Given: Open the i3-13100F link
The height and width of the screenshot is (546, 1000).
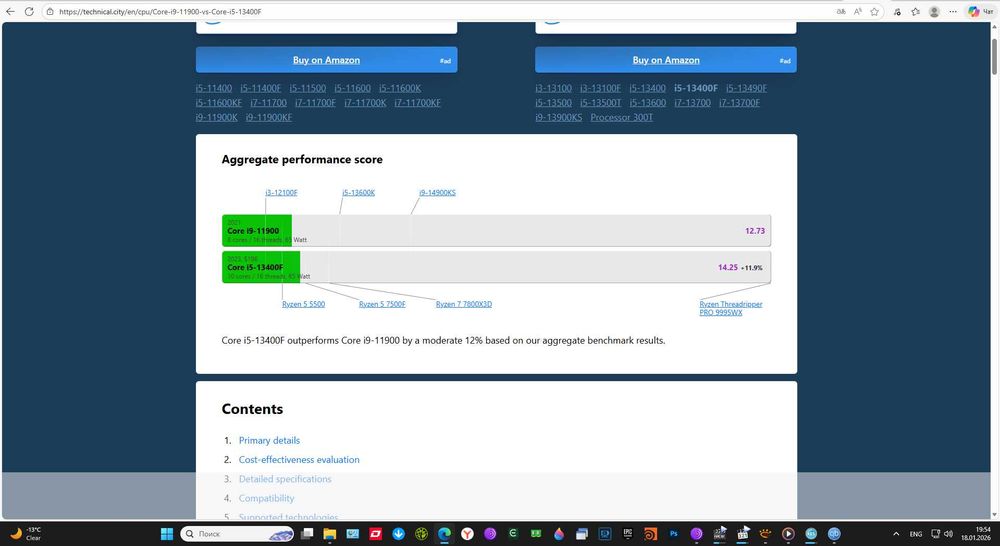Looking at the screenshot, I should 600,88.
